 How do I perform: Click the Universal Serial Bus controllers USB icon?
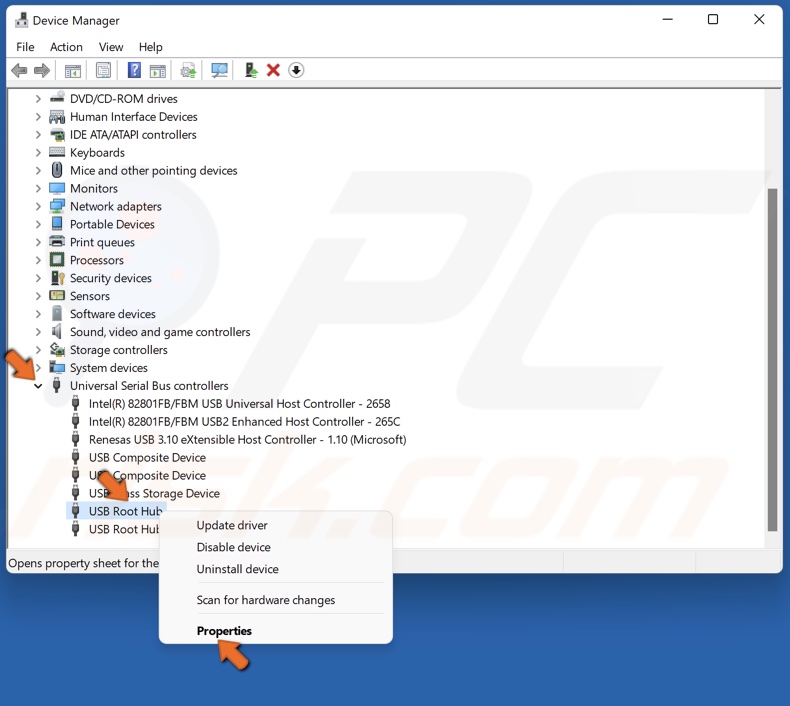pyautogui.click(x=57, y=386)
